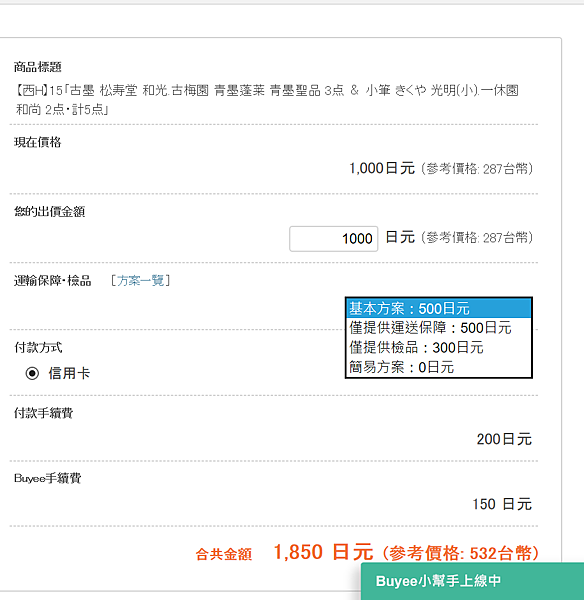Click the bid amount input field showing 1000

333,239
